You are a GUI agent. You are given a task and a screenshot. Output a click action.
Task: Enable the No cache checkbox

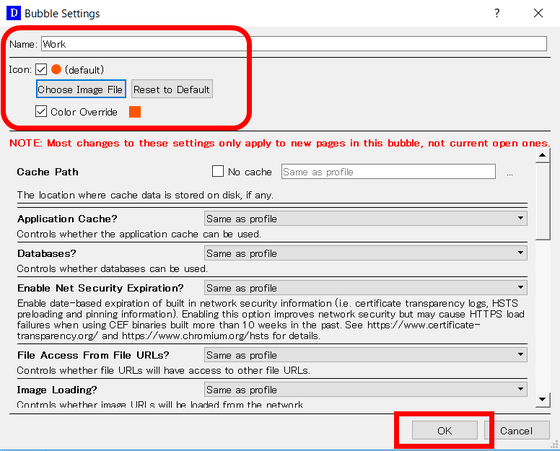tap(218, 171)
